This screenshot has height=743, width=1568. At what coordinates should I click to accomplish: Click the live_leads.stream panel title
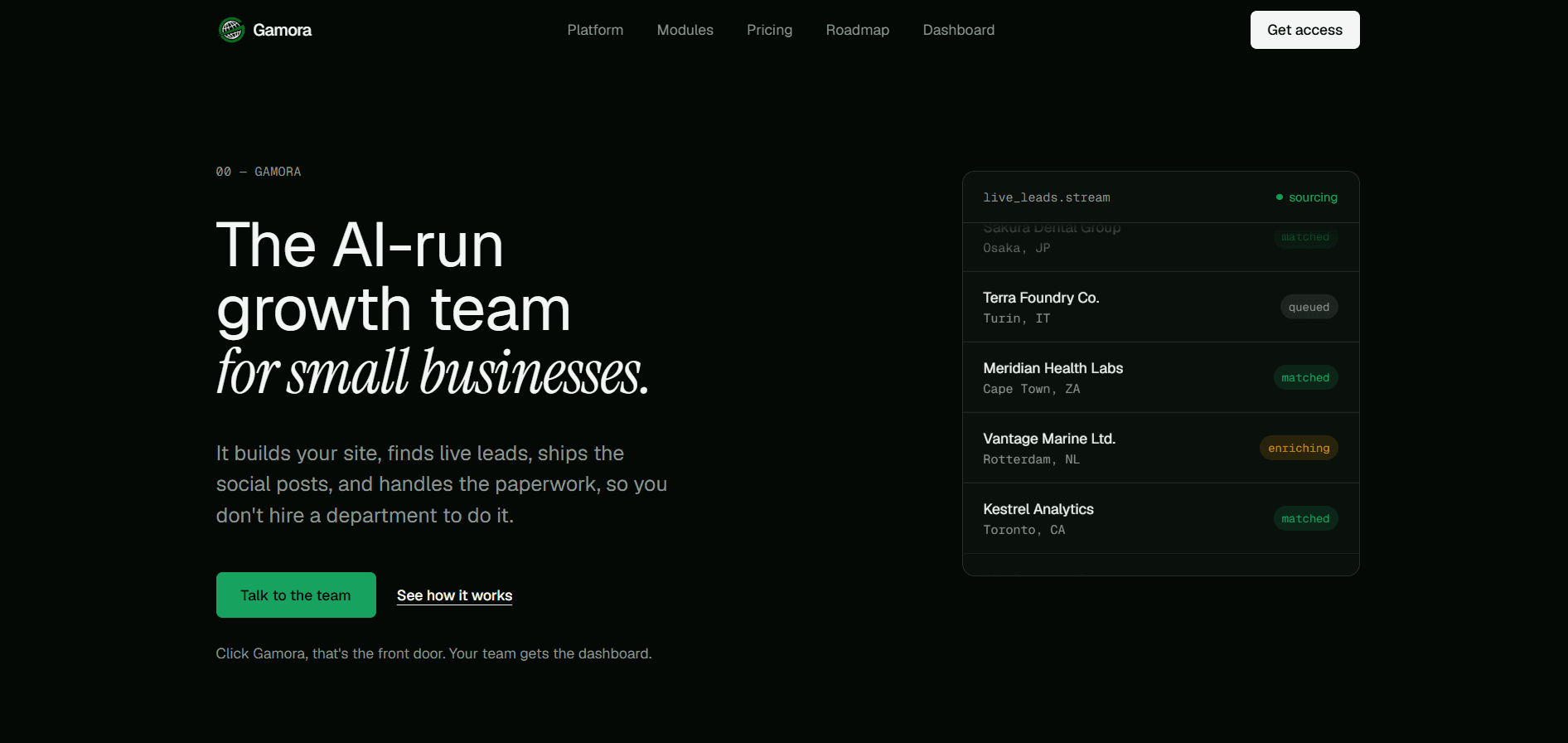(x=1046, y=197)
